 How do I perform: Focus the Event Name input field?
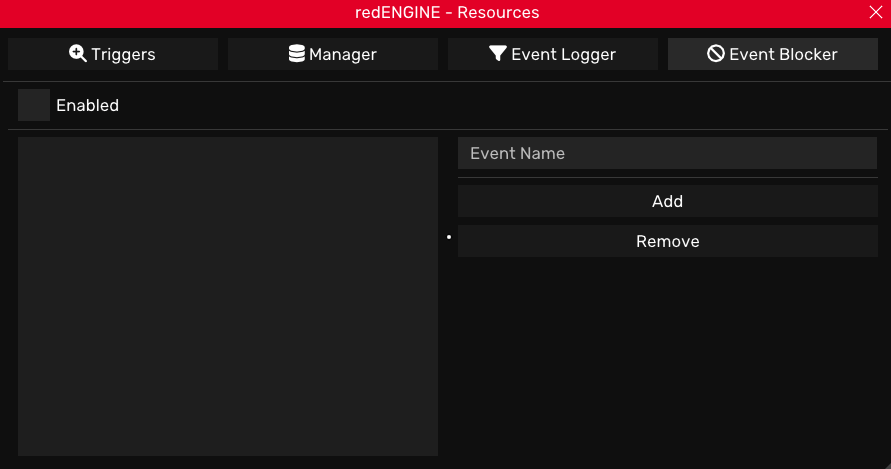tap(667, 153)
